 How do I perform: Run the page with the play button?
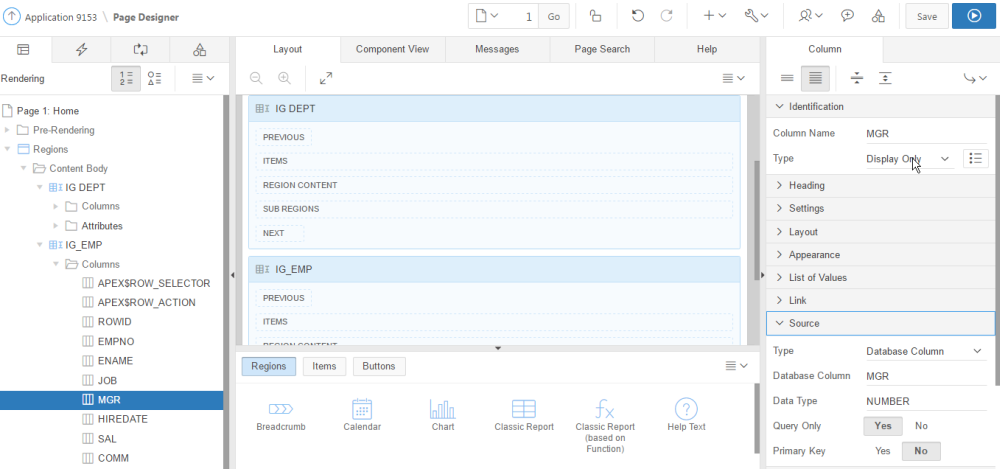tap(974, 17)
